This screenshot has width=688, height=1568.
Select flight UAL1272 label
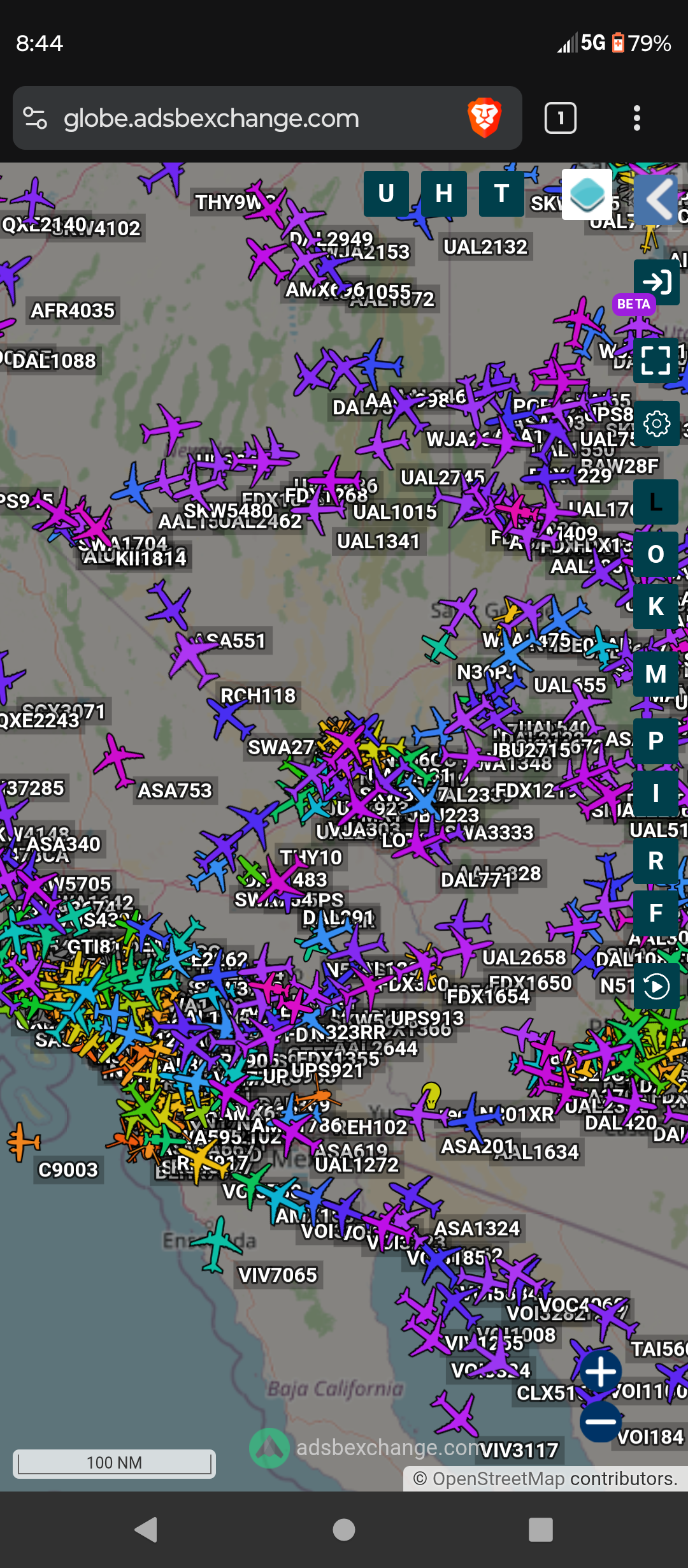click(x=357, y=1165)
